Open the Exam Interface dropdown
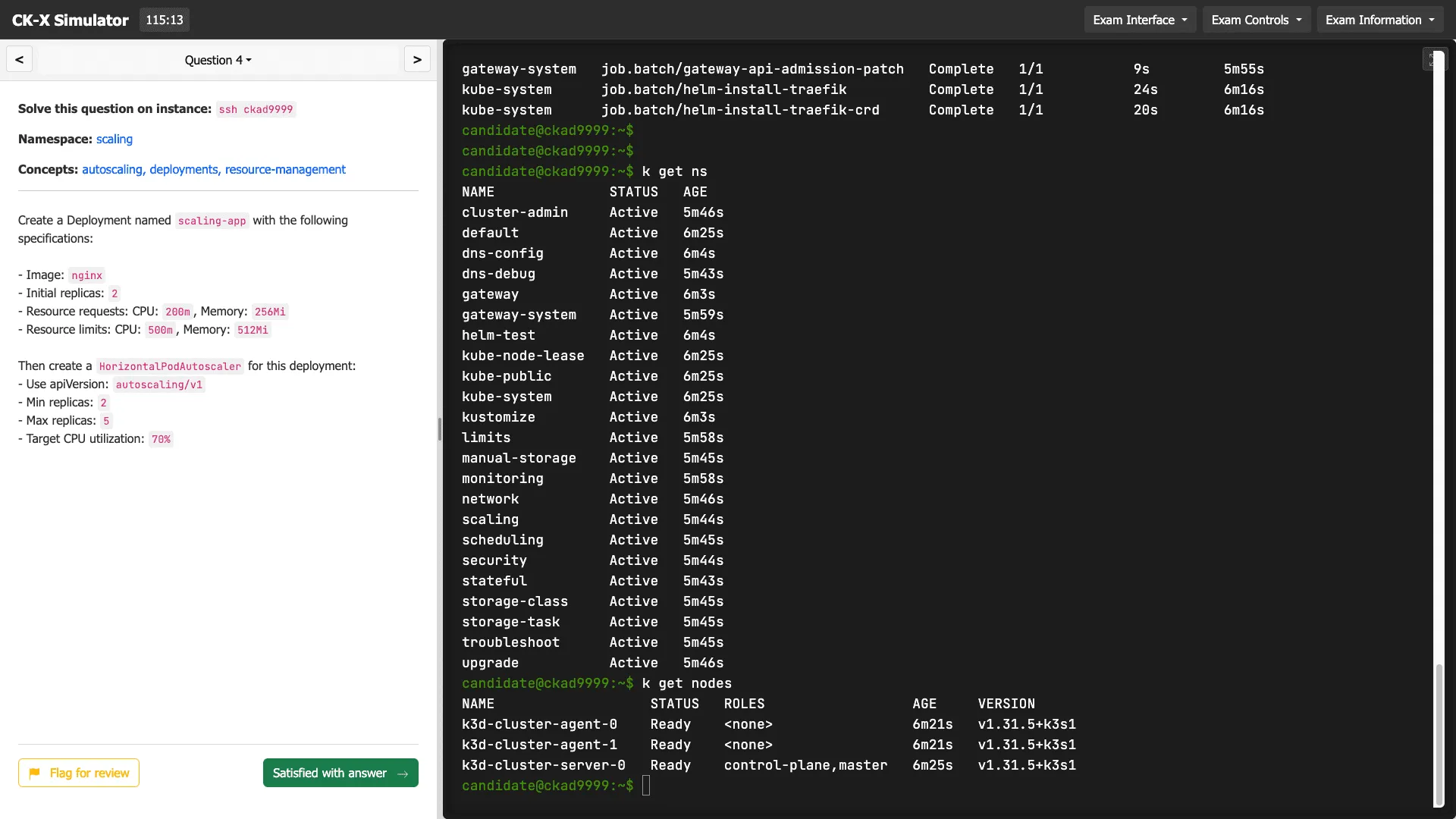 (x=1140, y=20)
